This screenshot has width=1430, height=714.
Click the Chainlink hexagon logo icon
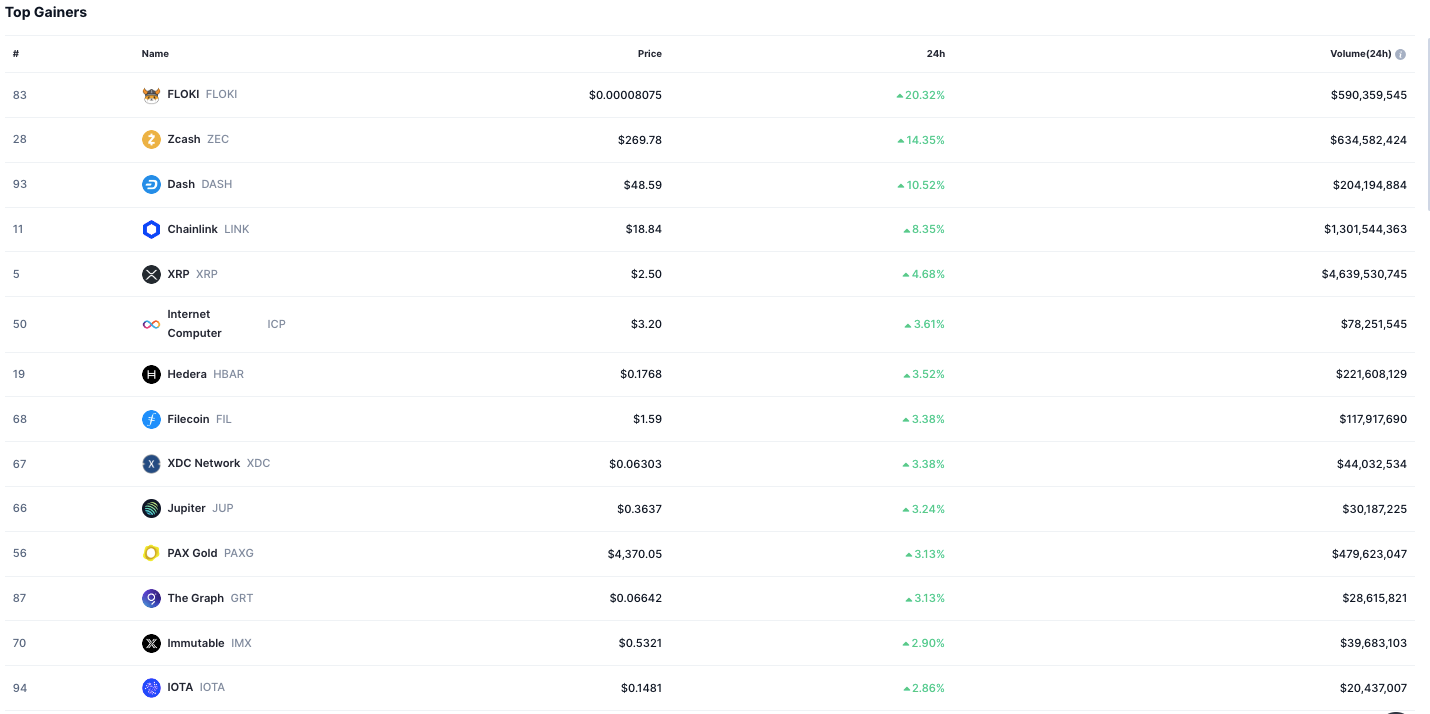click(151, 230)
